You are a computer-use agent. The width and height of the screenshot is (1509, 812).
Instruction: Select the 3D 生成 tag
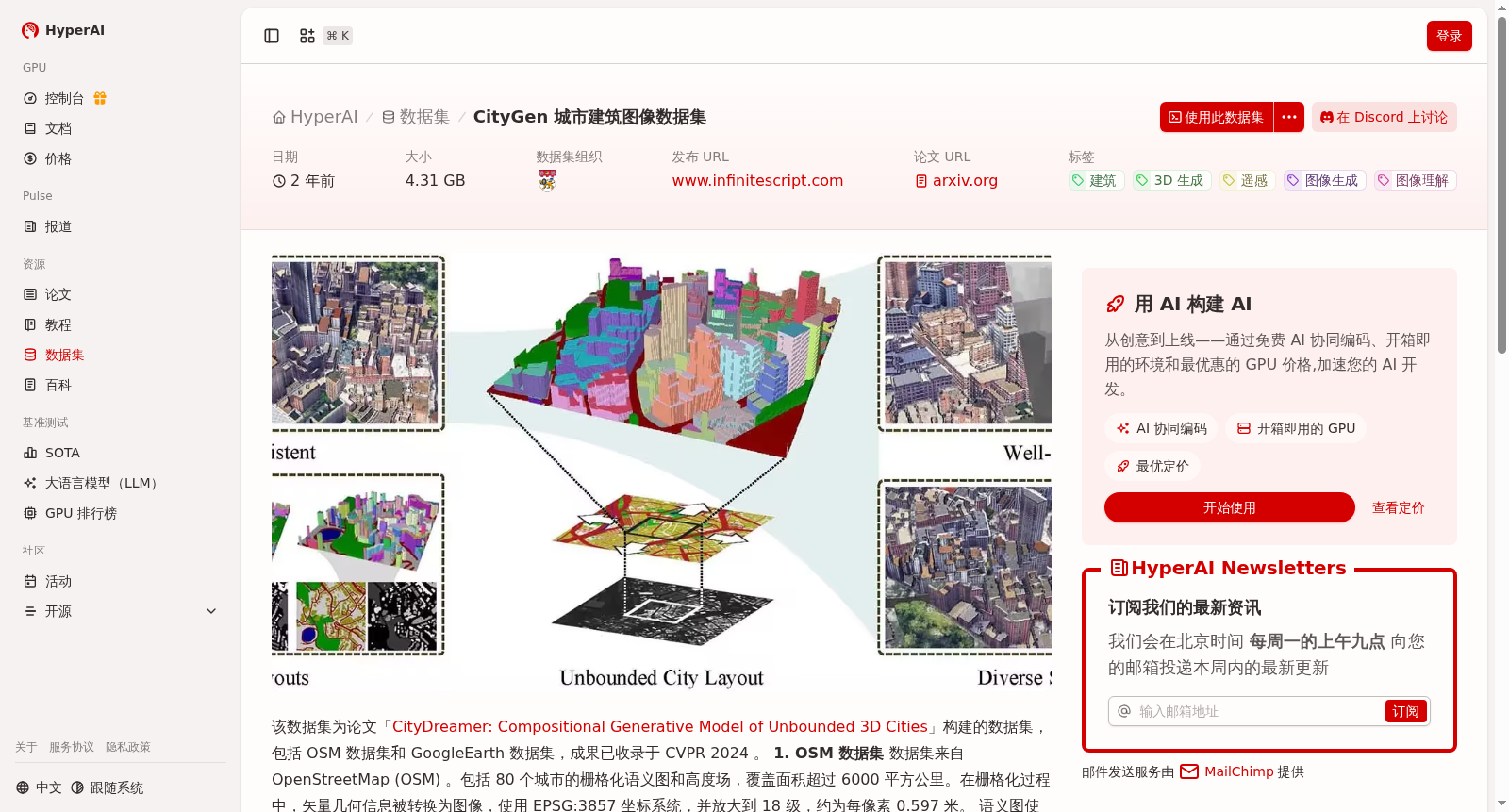[1171, 180]
